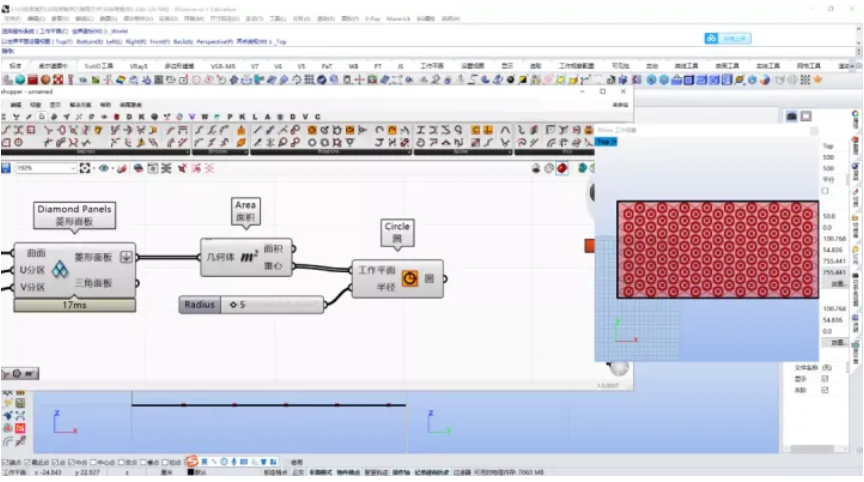Click the eye preview icon in canvas toolbar

point(104,168)
